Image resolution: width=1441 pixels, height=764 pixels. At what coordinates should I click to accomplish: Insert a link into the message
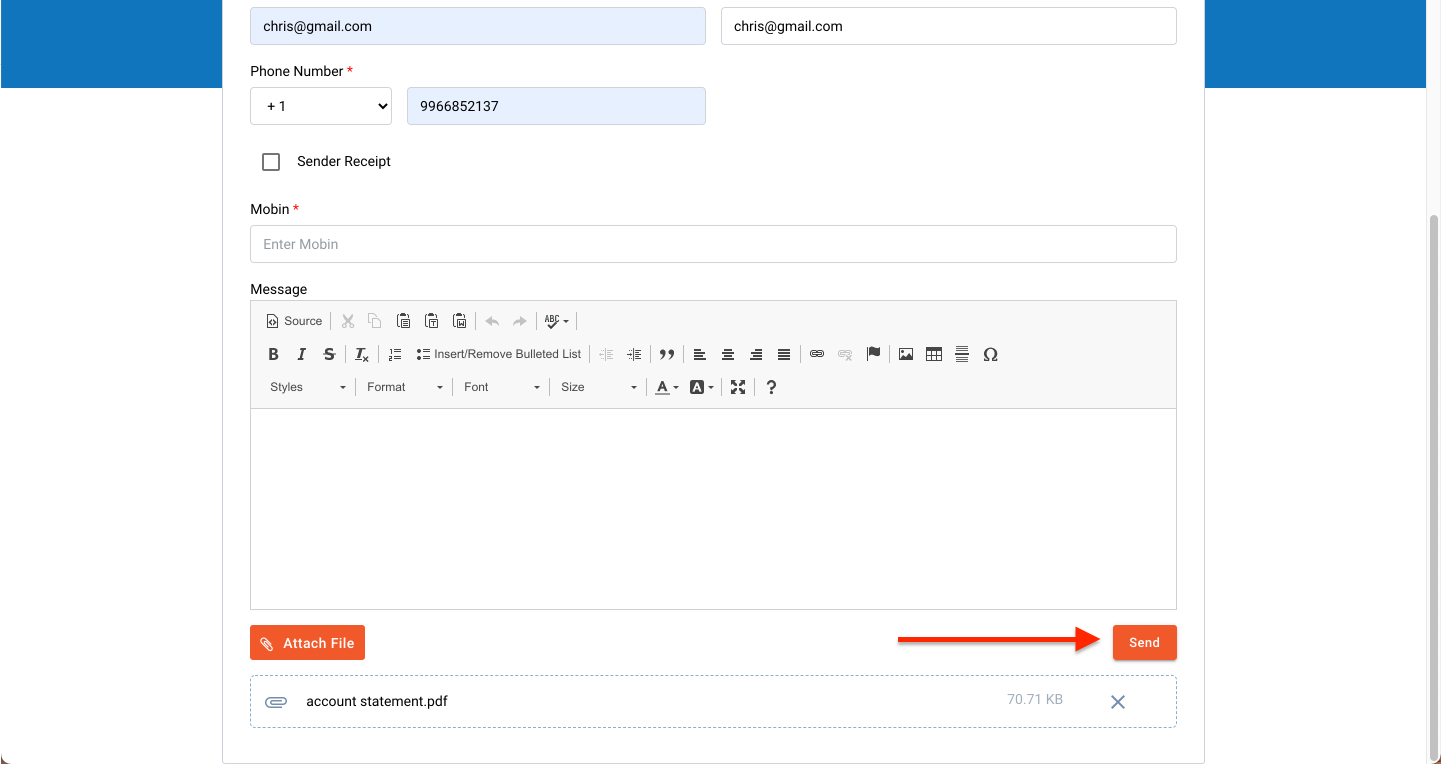tap(817, 354)
